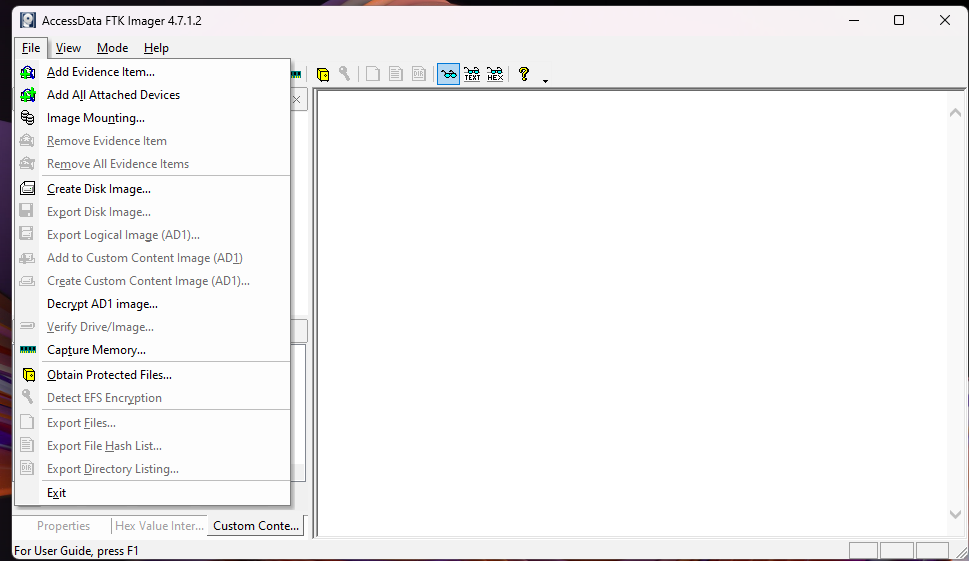Expand the toolbar options dropdown arrow

click(545, 80)
